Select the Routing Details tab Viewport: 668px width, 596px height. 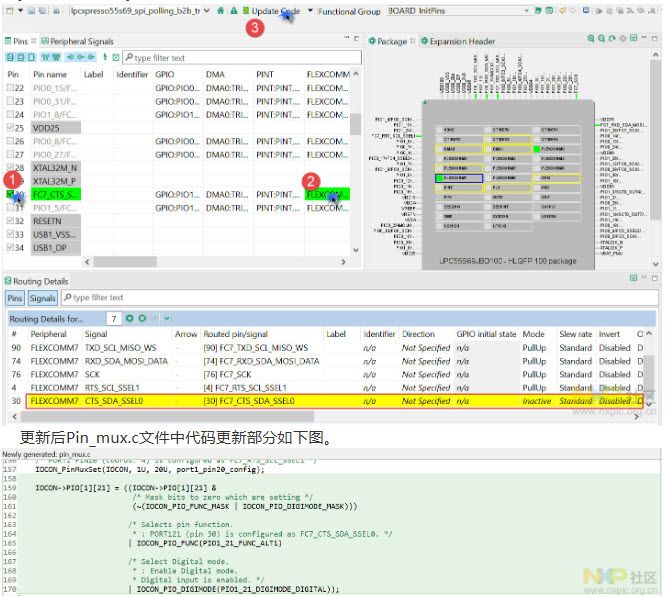(x=37, y=282)
